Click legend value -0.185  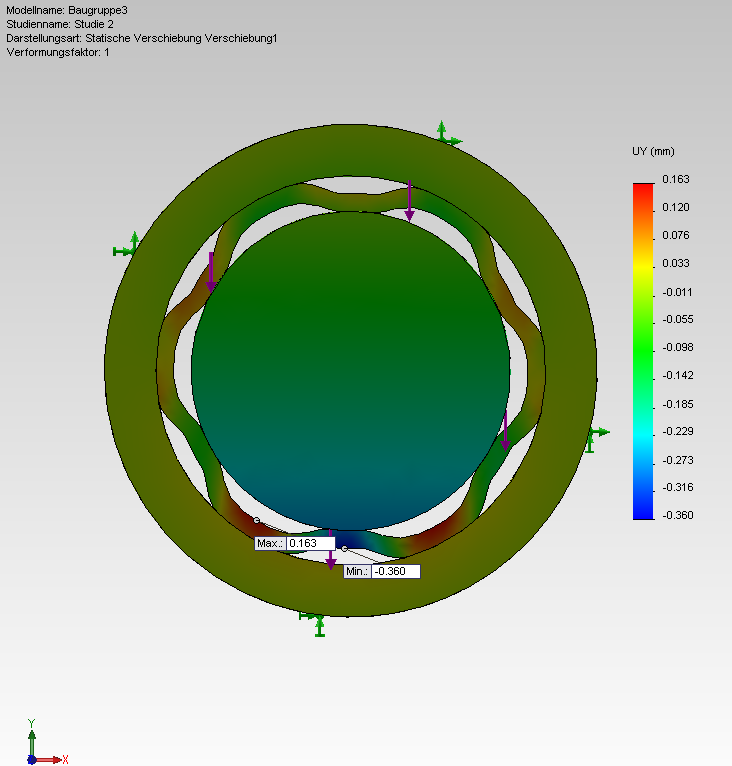(677, 404)
